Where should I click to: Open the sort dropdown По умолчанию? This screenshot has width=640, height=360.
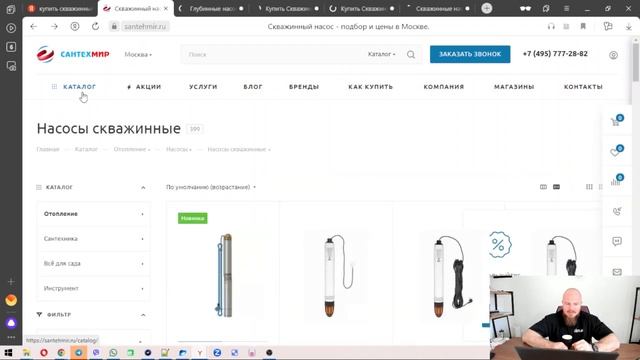[211, 187]
